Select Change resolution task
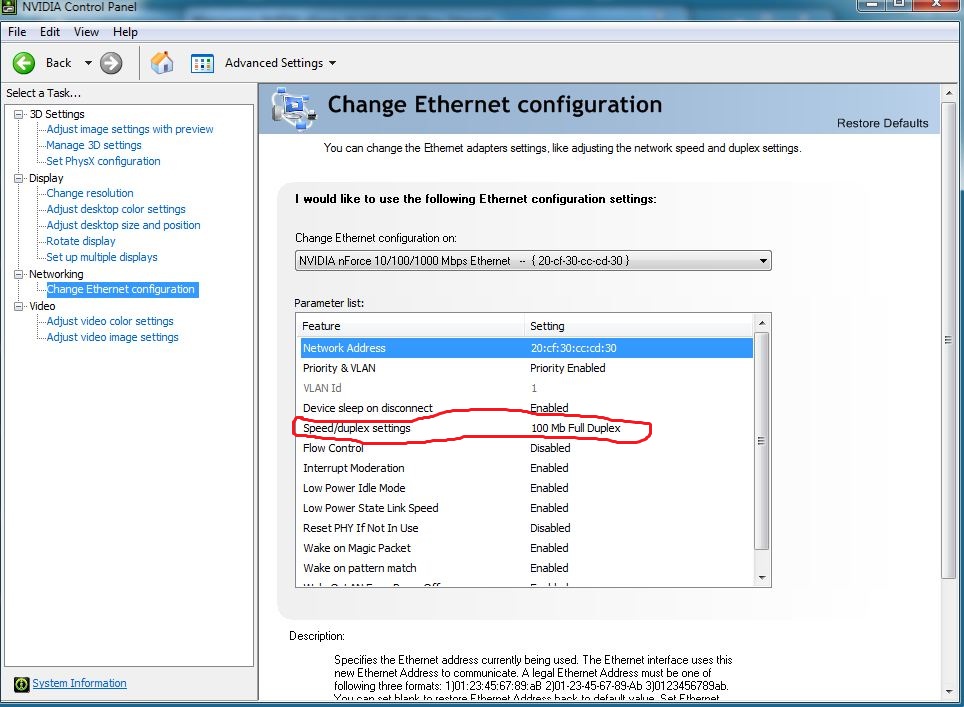Screen dimensions: 964x707 [x=90, y=193]
